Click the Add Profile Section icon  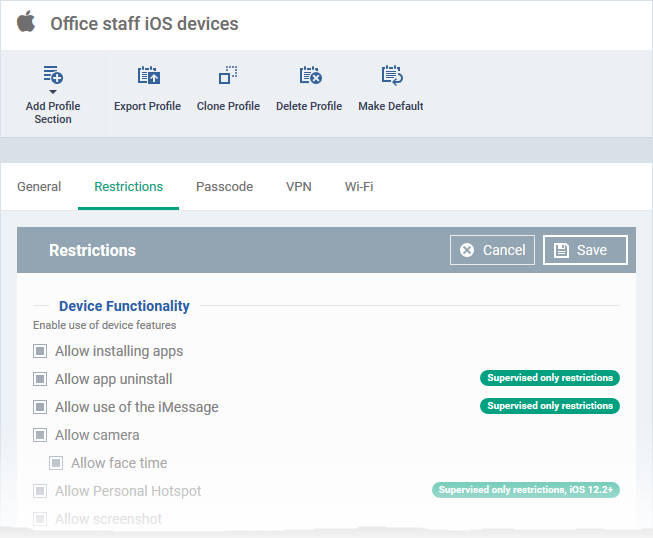(53, 75)
